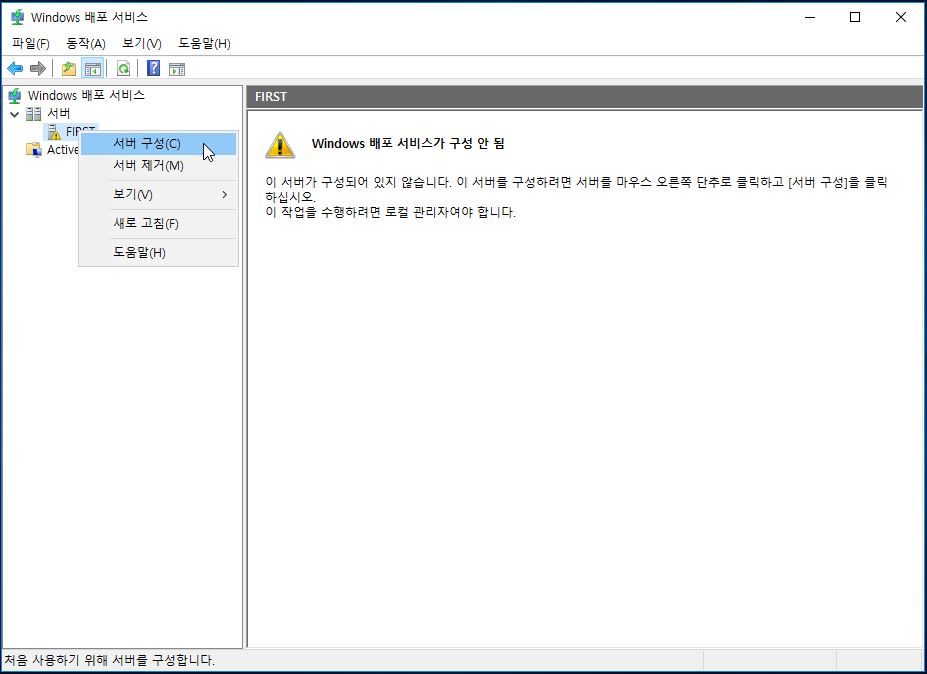Open the 도움말(H) menu in the menu bar
The height and width of the screenshot is (674, 927).
pyautogui.click(x=205, y=43)
